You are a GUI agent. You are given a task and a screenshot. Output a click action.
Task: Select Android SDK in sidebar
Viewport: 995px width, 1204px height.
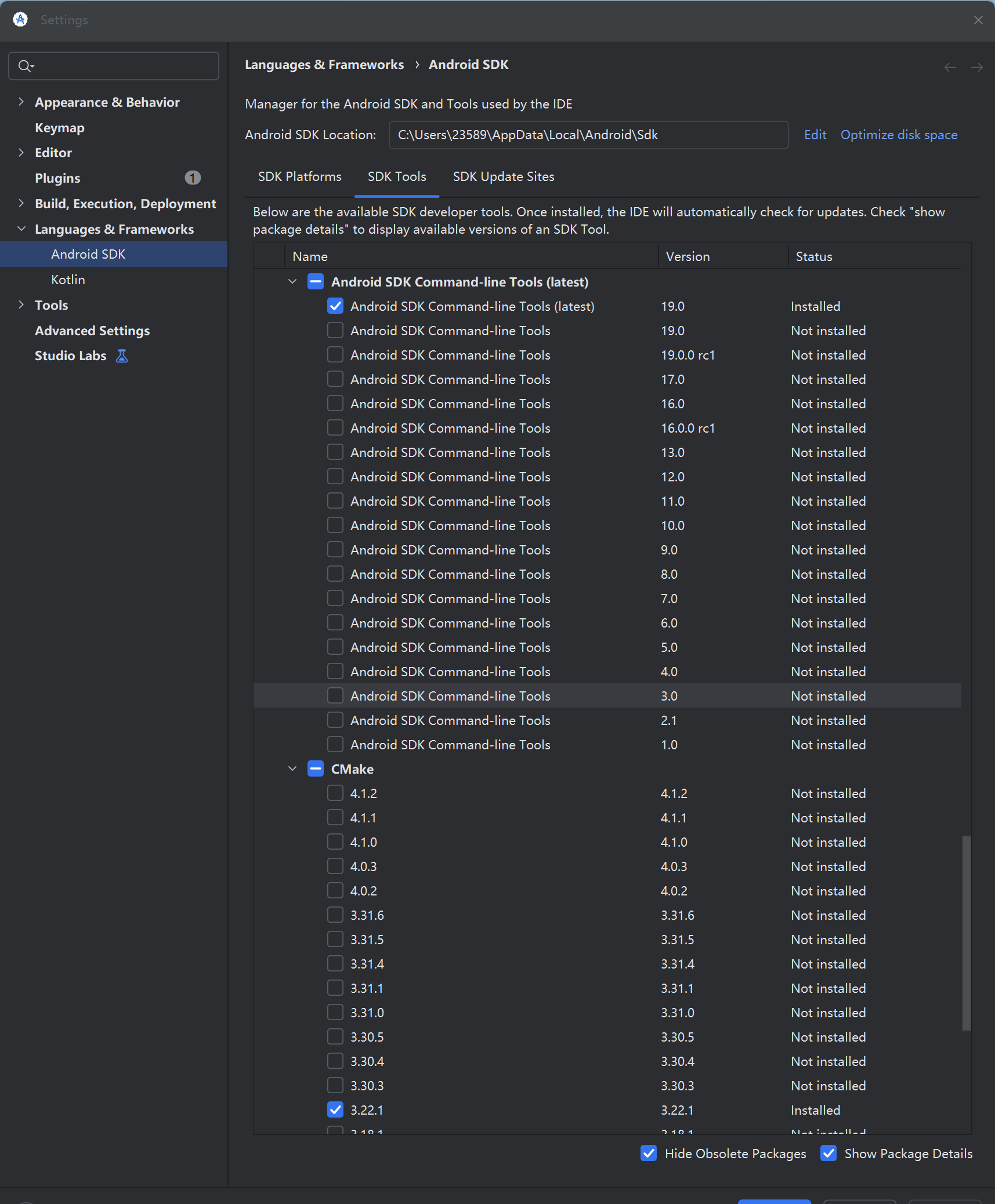click(x=114, y=254)
